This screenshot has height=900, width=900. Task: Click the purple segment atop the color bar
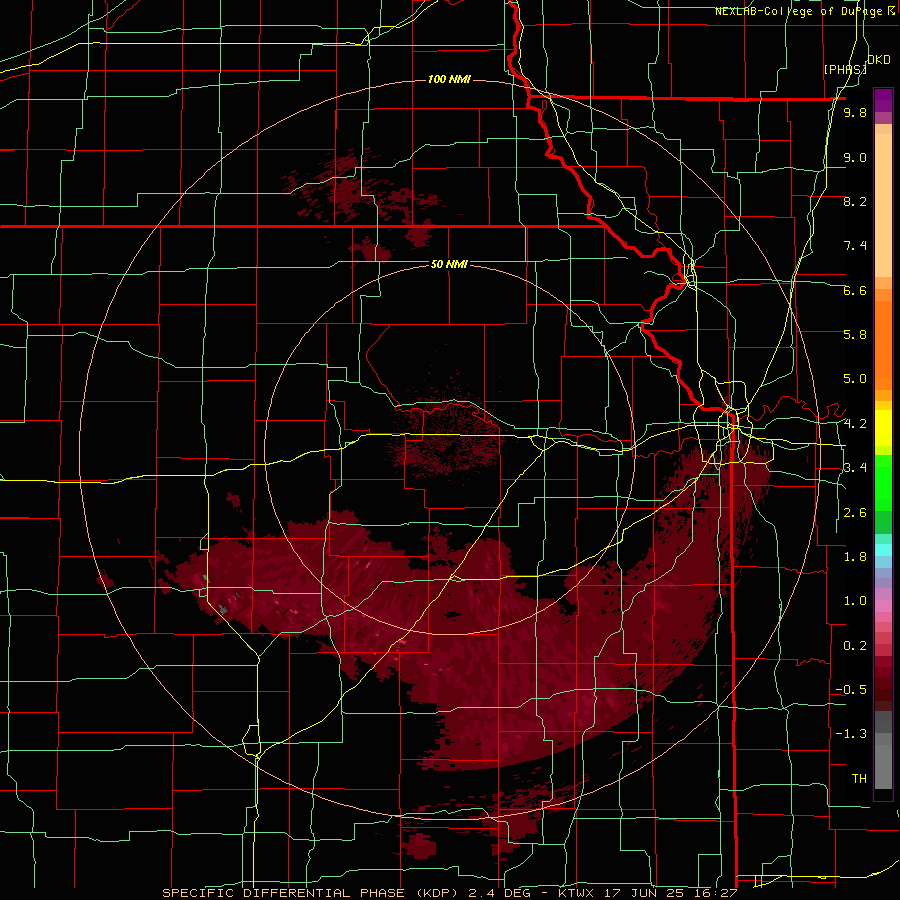pos(883,100)
